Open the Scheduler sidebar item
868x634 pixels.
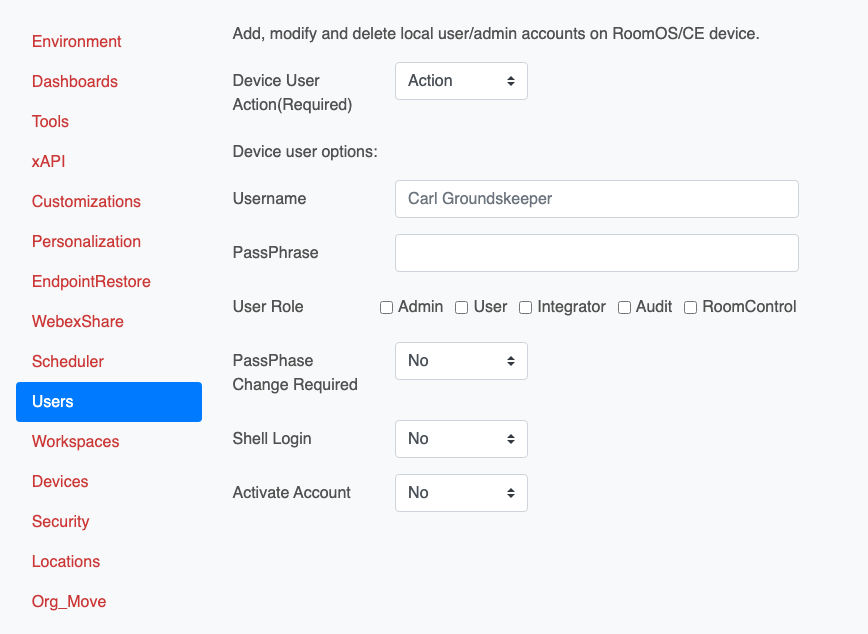[x=68, y=362]
